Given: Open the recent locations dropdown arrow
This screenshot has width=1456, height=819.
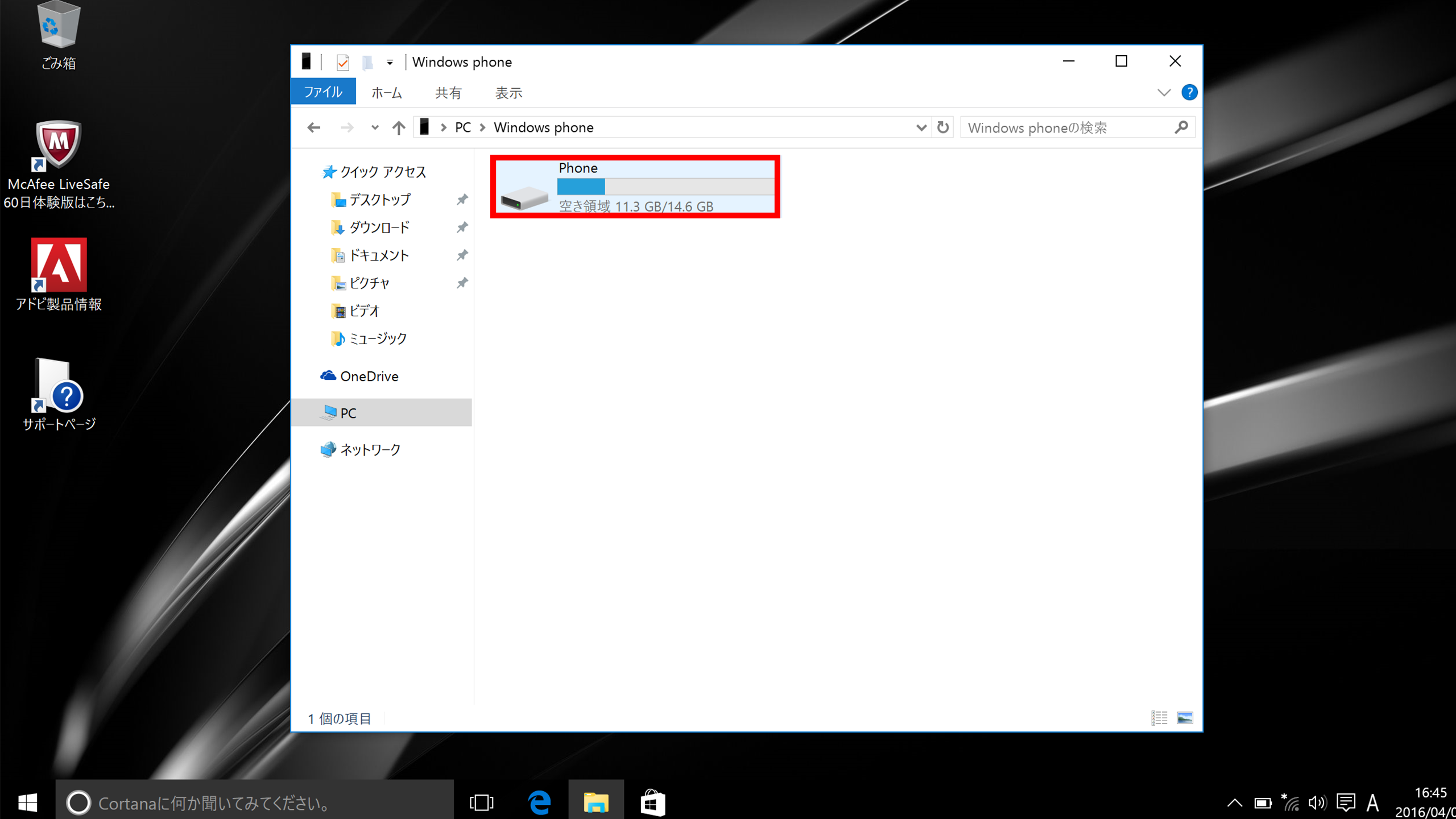Looking at the screenshot, I should coord(374,127).
